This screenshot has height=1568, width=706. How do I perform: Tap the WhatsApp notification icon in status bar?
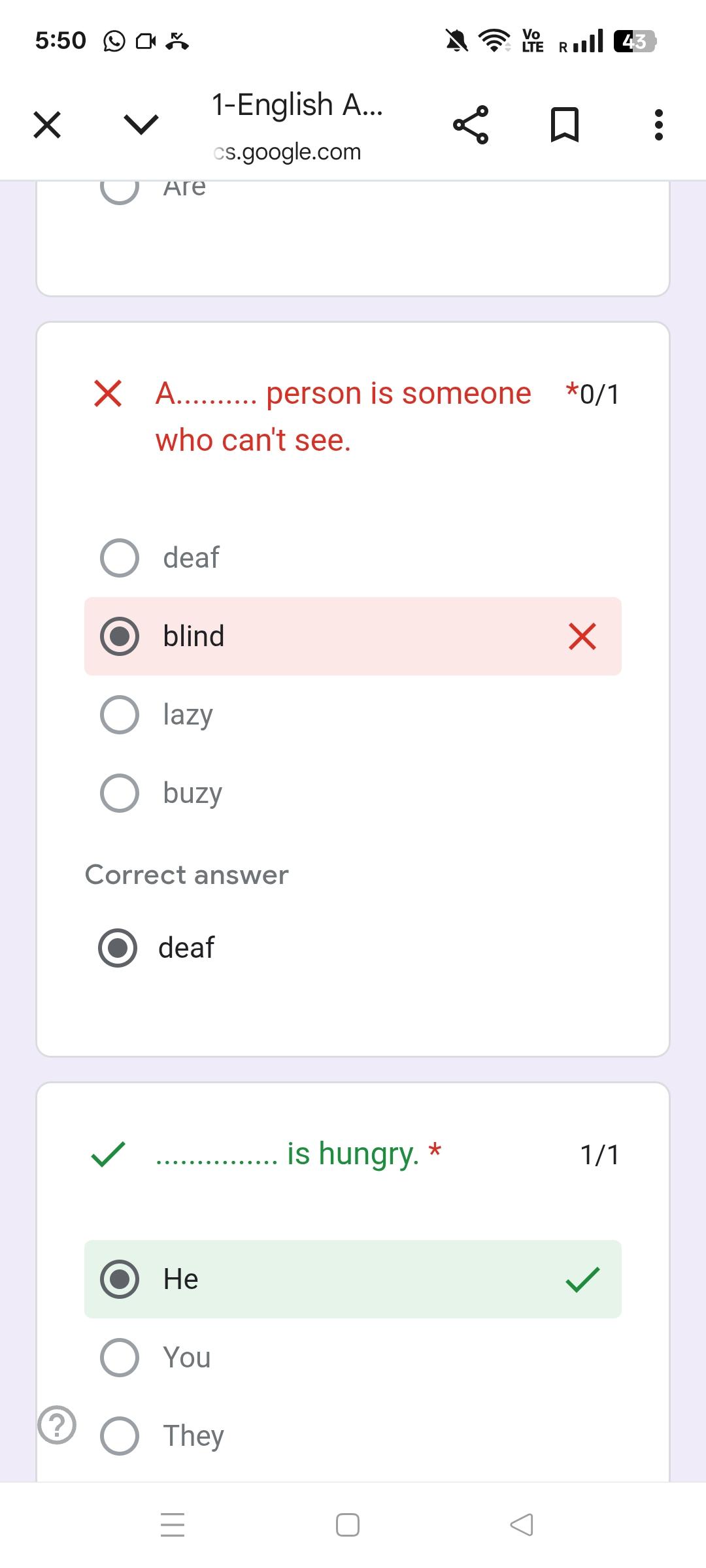(114, 42)
